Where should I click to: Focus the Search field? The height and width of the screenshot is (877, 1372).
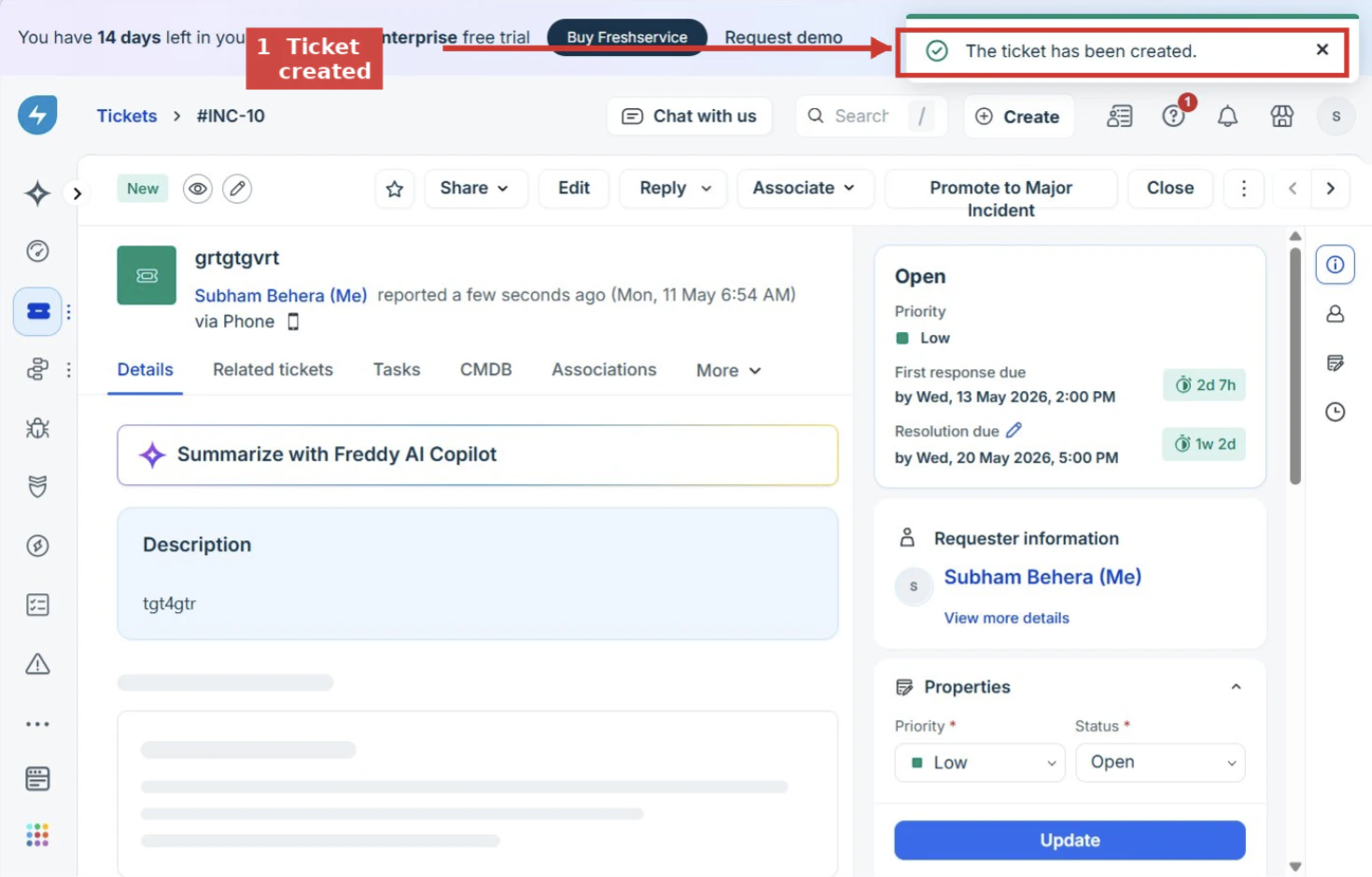pos(871,117)
